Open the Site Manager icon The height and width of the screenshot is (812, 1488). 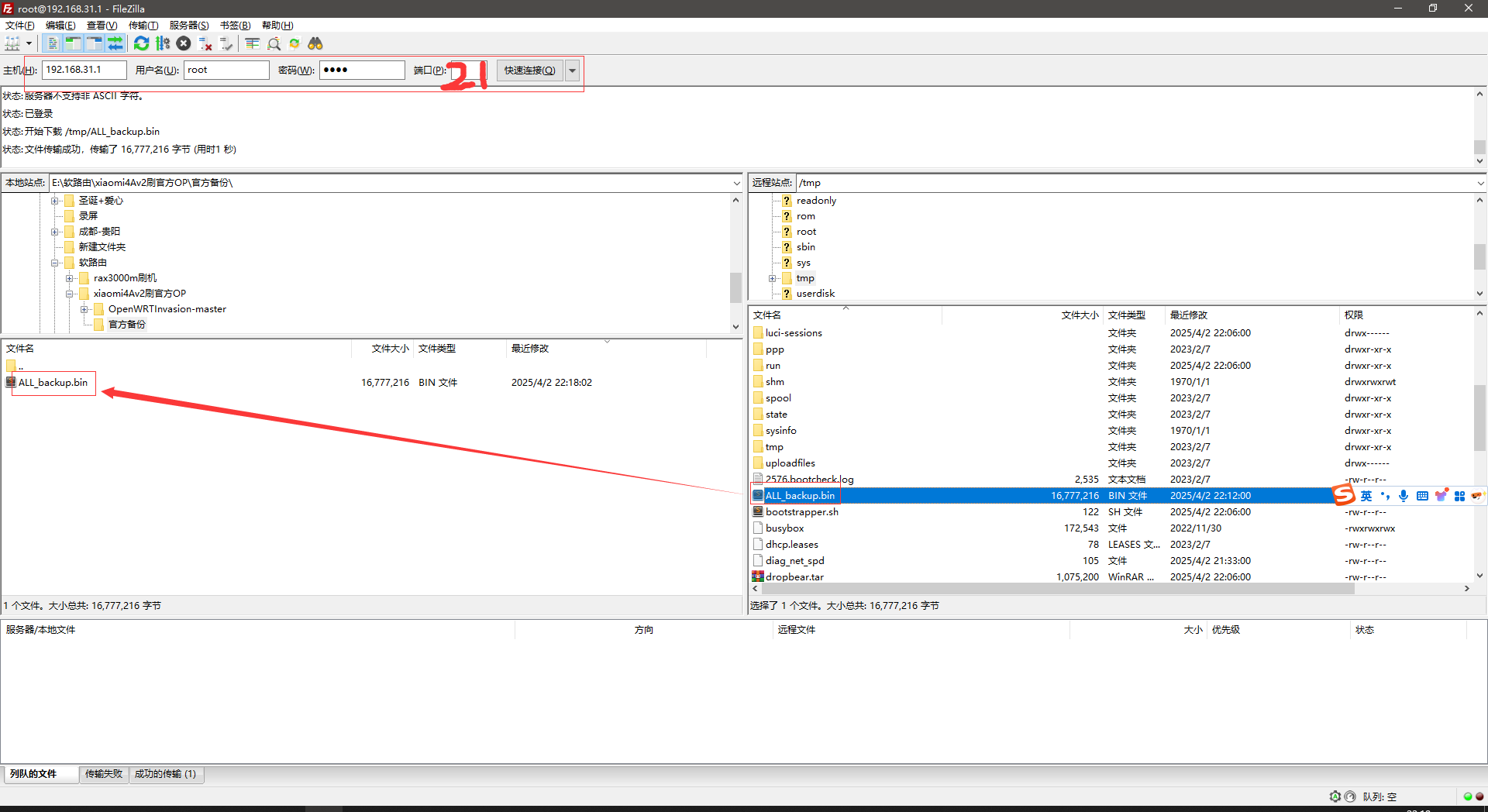(12, 43)
